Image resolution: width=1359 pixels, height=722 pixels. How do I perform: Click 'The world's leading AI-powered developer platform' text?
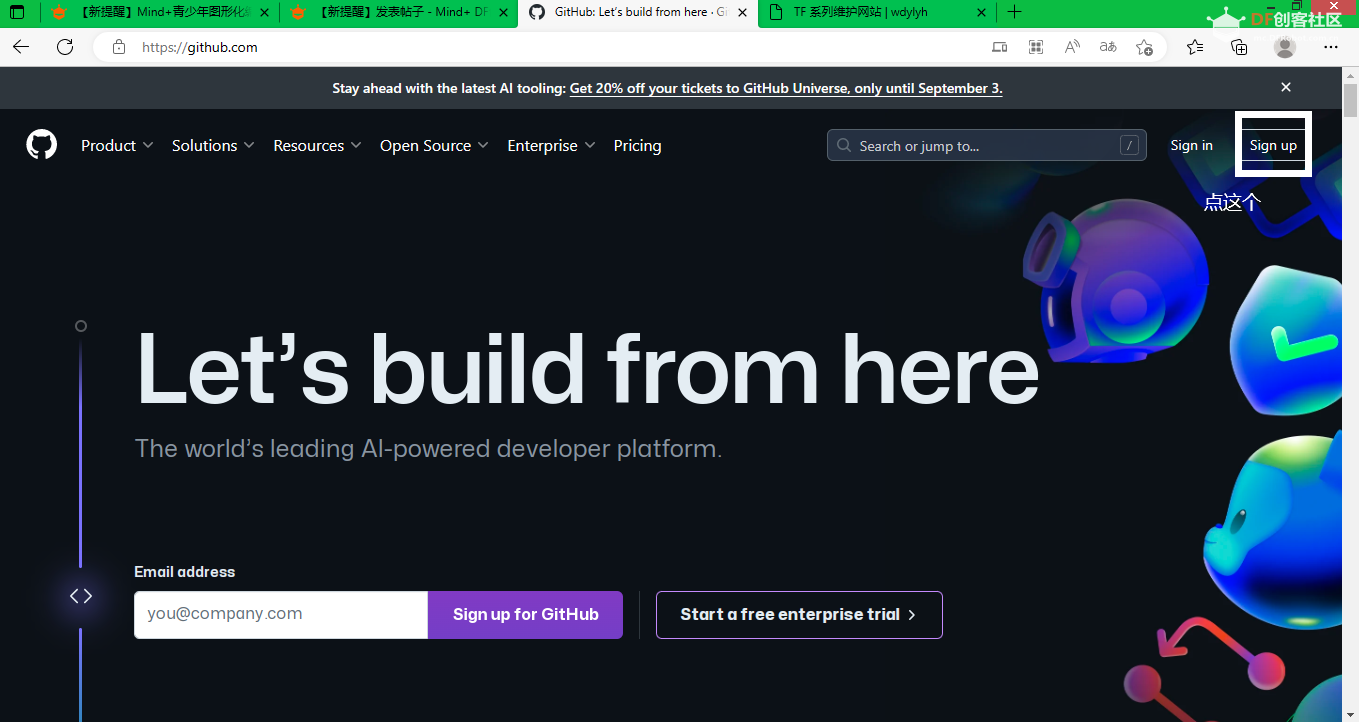(428, 449)
